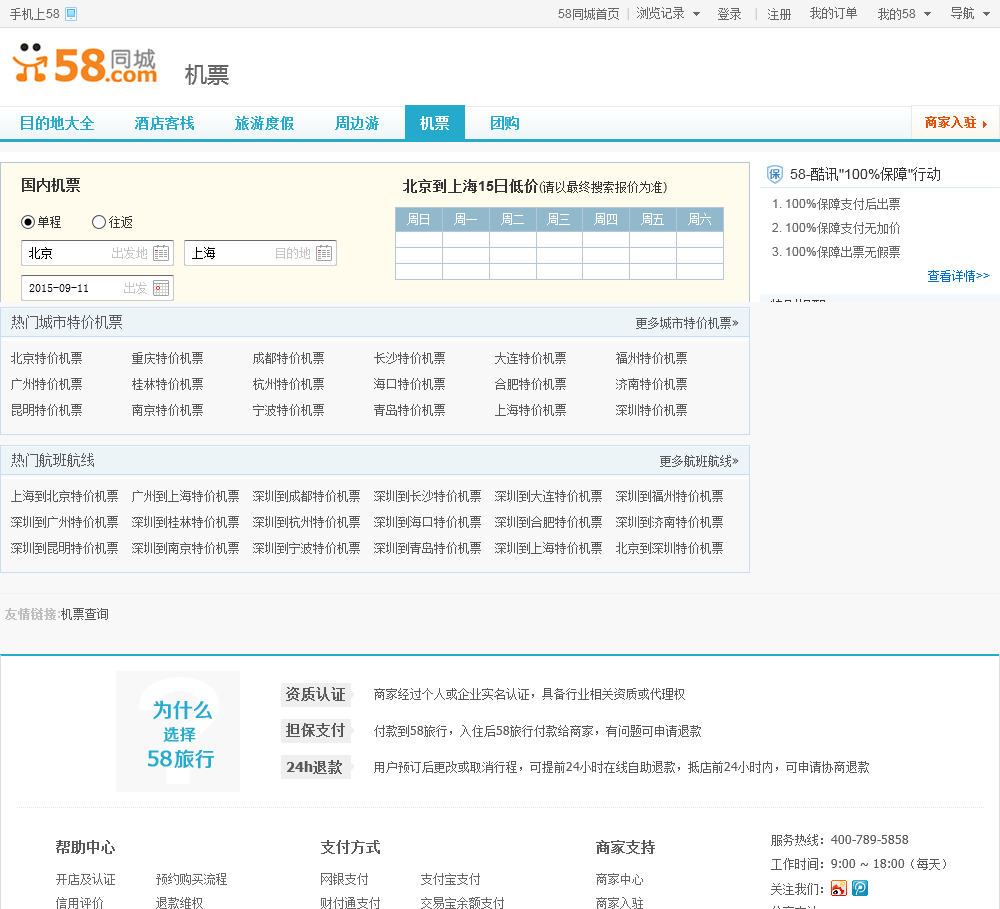The height and width of the screenshot is (909, 1000).
Task: Open 深圳到合肥特价机票 route link
Action: [x=548, y=522]
